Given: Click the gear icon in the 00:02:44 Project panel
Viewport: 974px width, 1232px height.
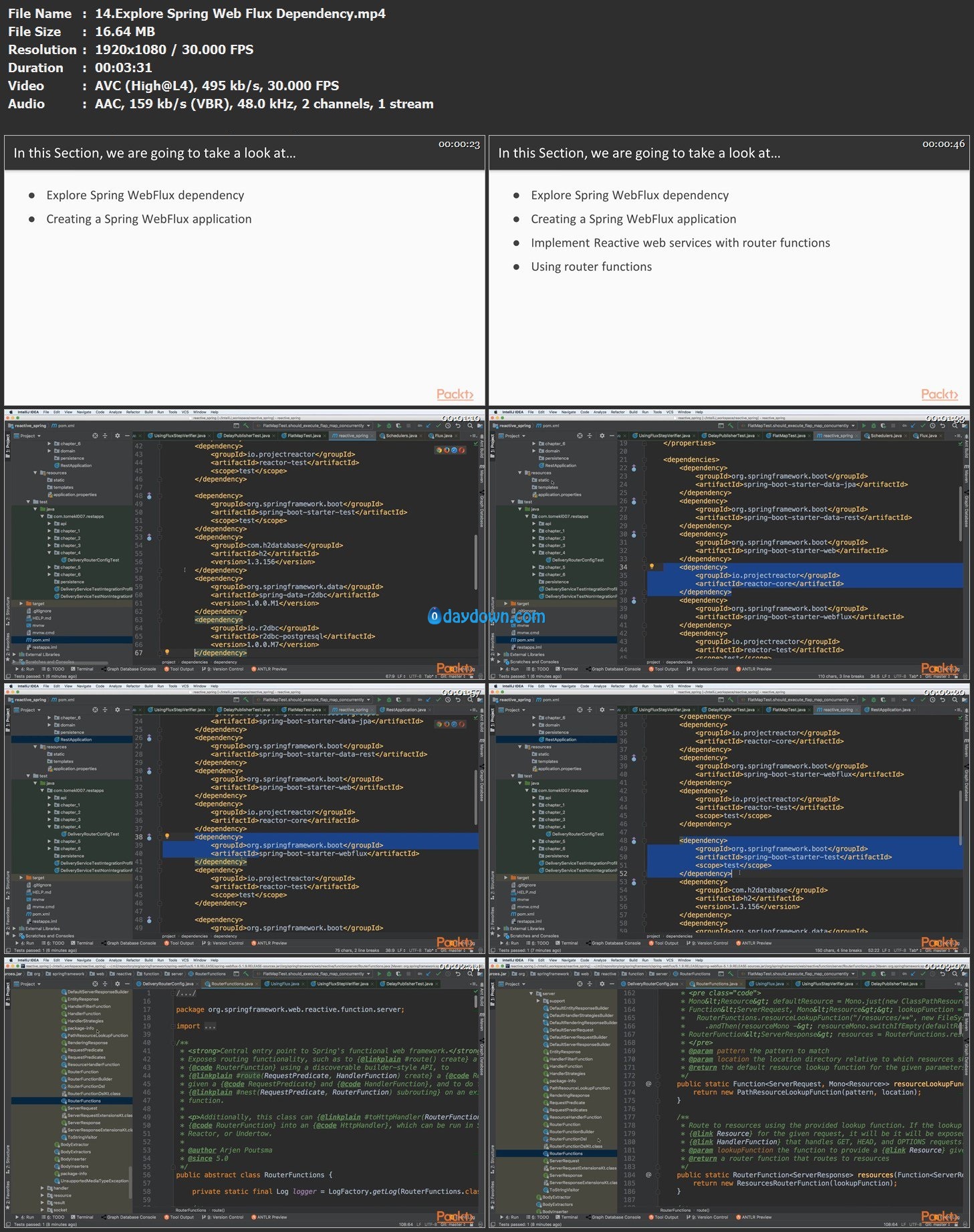Looking at the screenshot, I should [117, 984].
